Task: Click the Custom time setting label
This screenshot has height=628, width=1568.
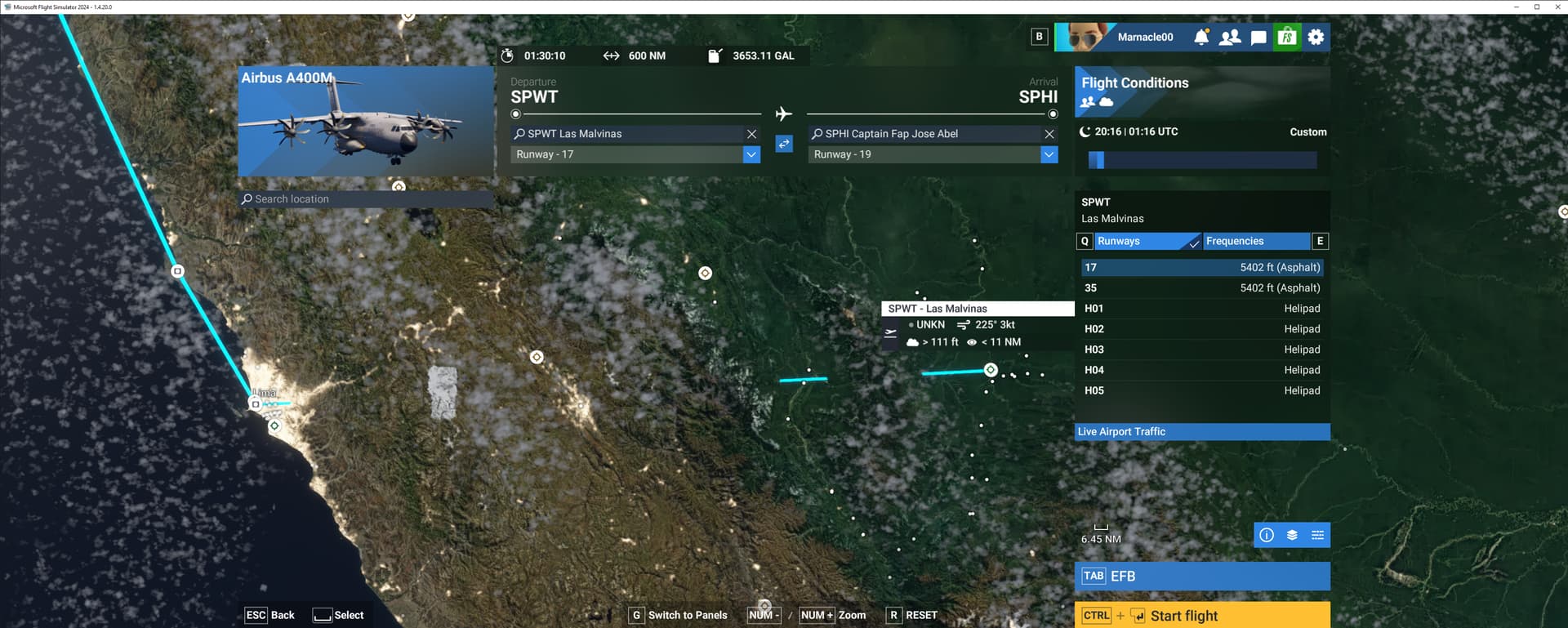Action: pyautogui.click(x=1307, y=131)
